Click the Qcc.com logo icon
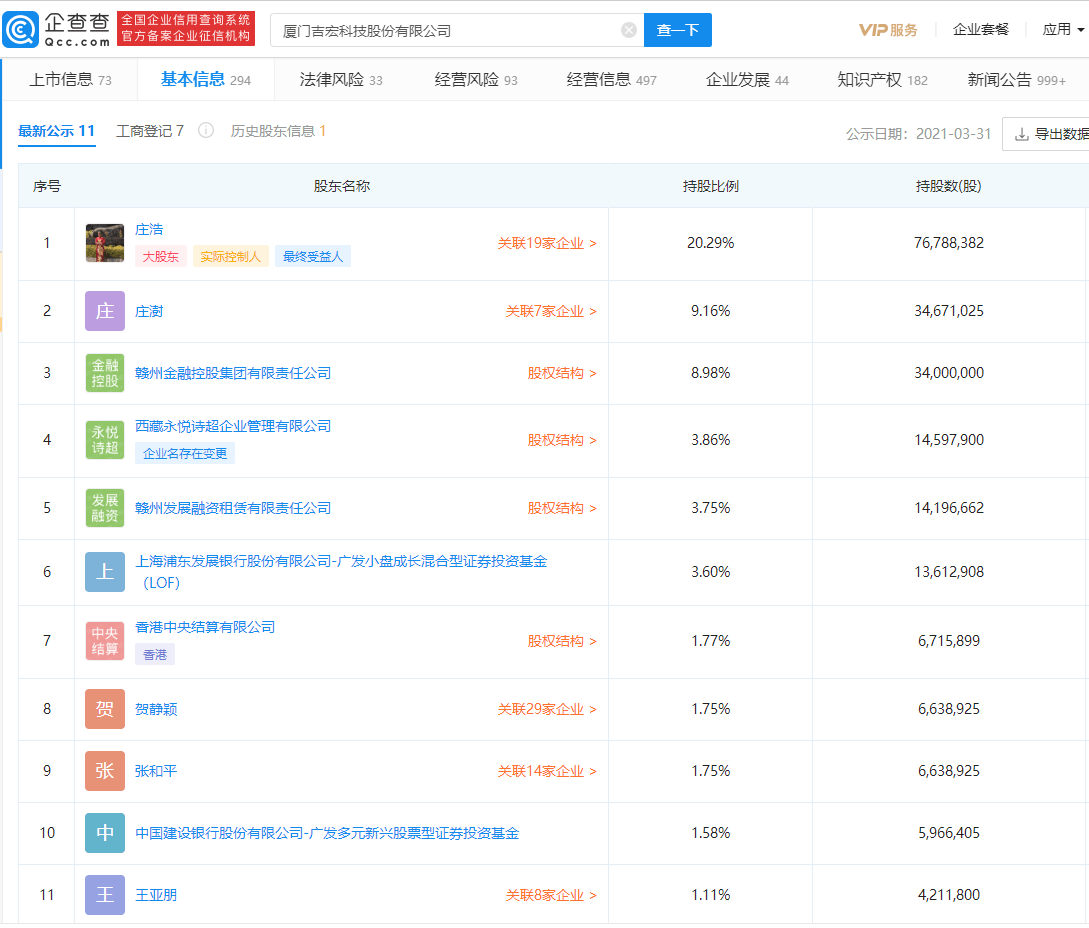The image size is (1089, 928). [x=21, y=30]
